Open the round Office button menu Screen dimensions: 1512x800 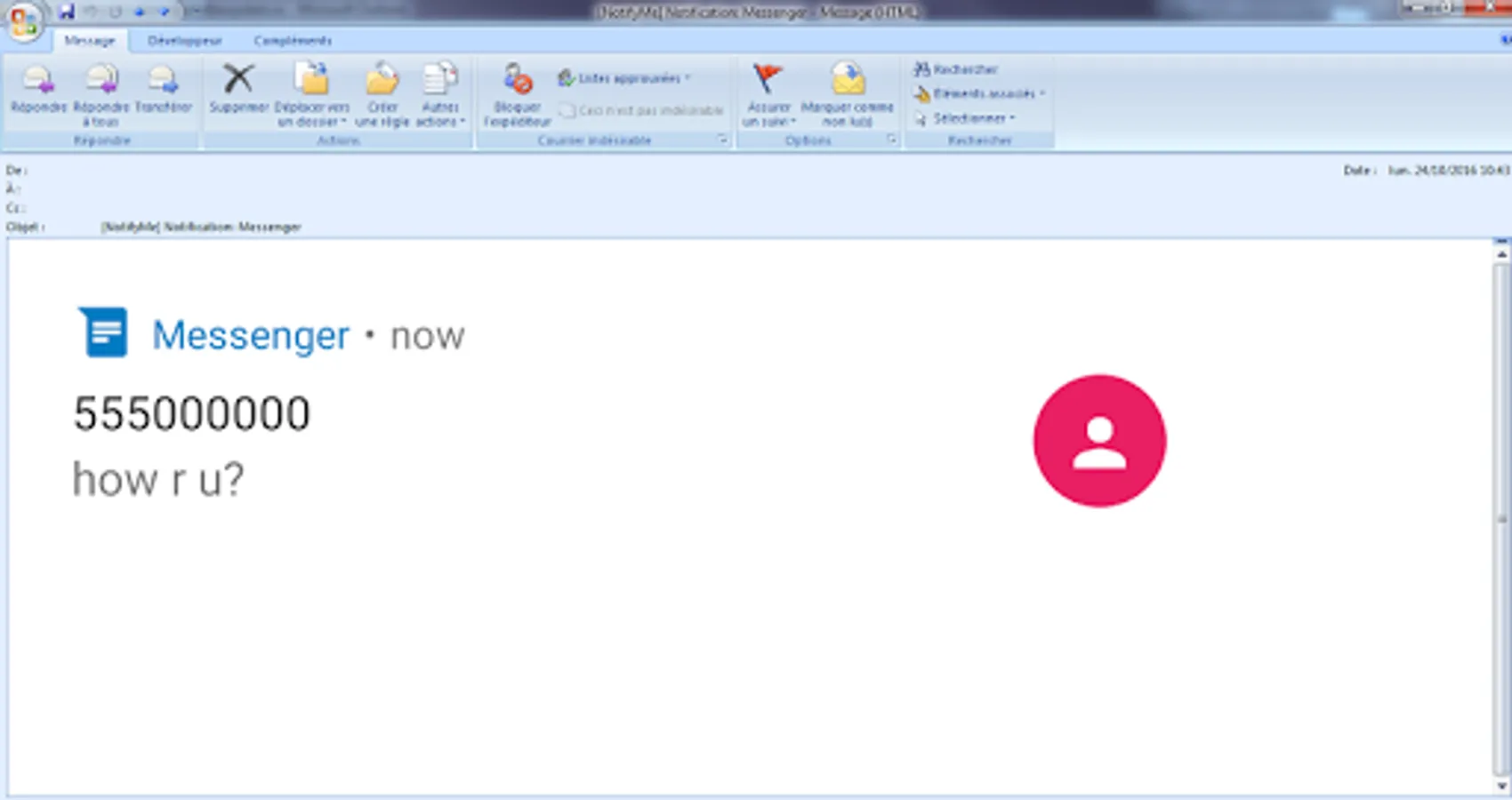click(x=23, y=20)
